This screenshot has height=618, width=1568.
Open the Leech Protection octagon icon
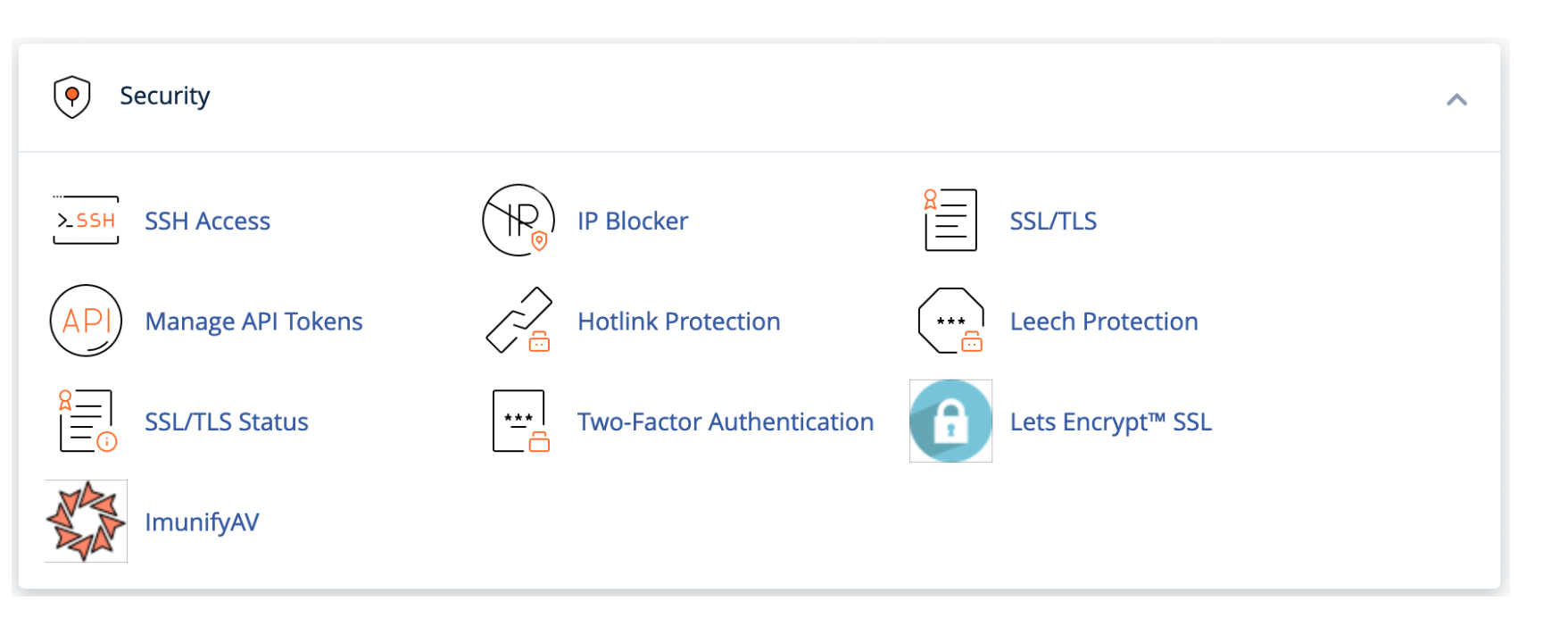pyautogui.click(x=950, y=321)
